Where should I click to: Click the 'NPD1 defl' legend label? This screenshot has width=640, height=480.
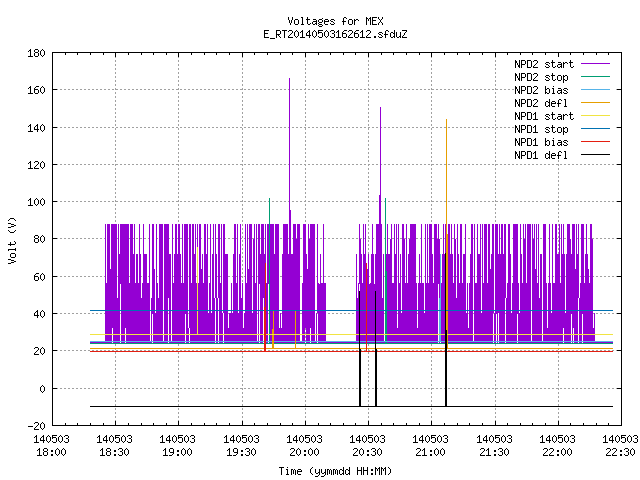point(541,155)
